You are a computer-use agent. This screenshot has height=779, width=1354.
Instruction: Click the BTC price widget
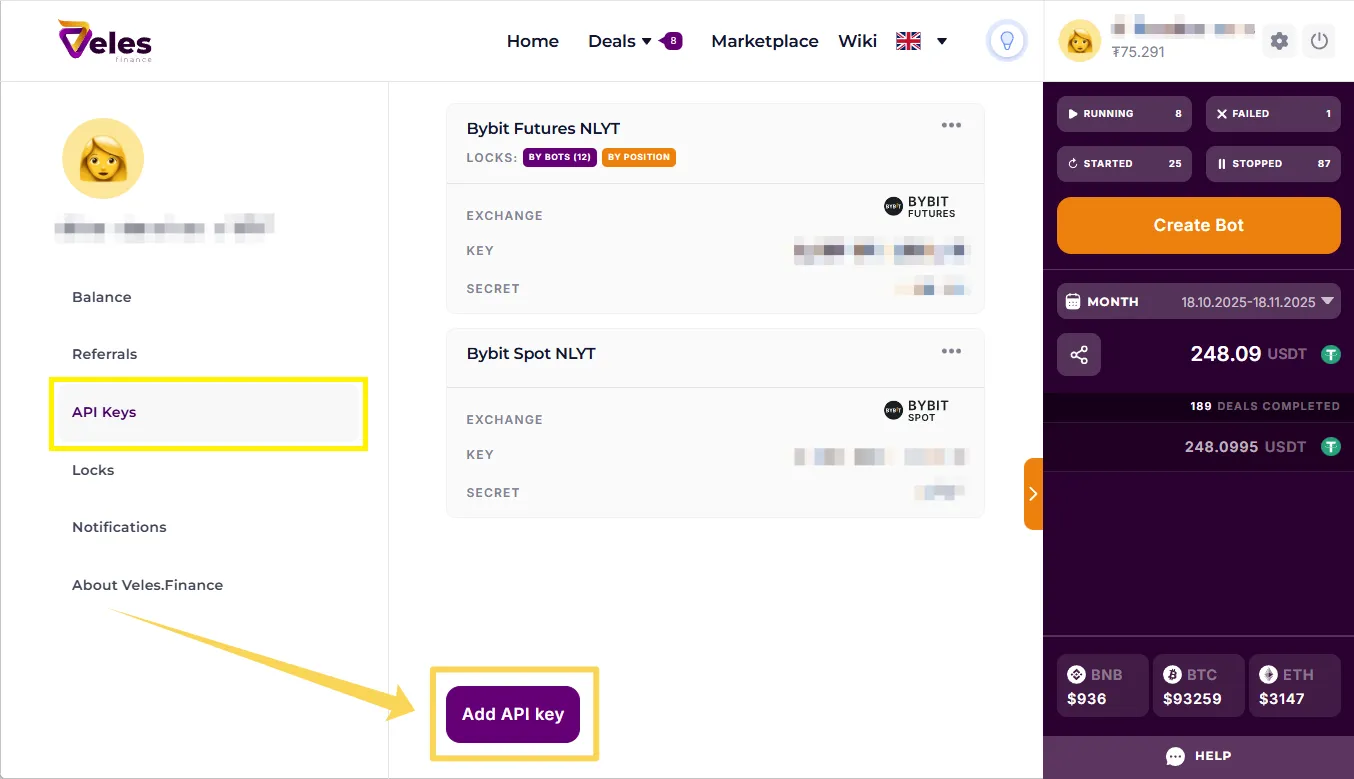click(x=1198, y=685)
